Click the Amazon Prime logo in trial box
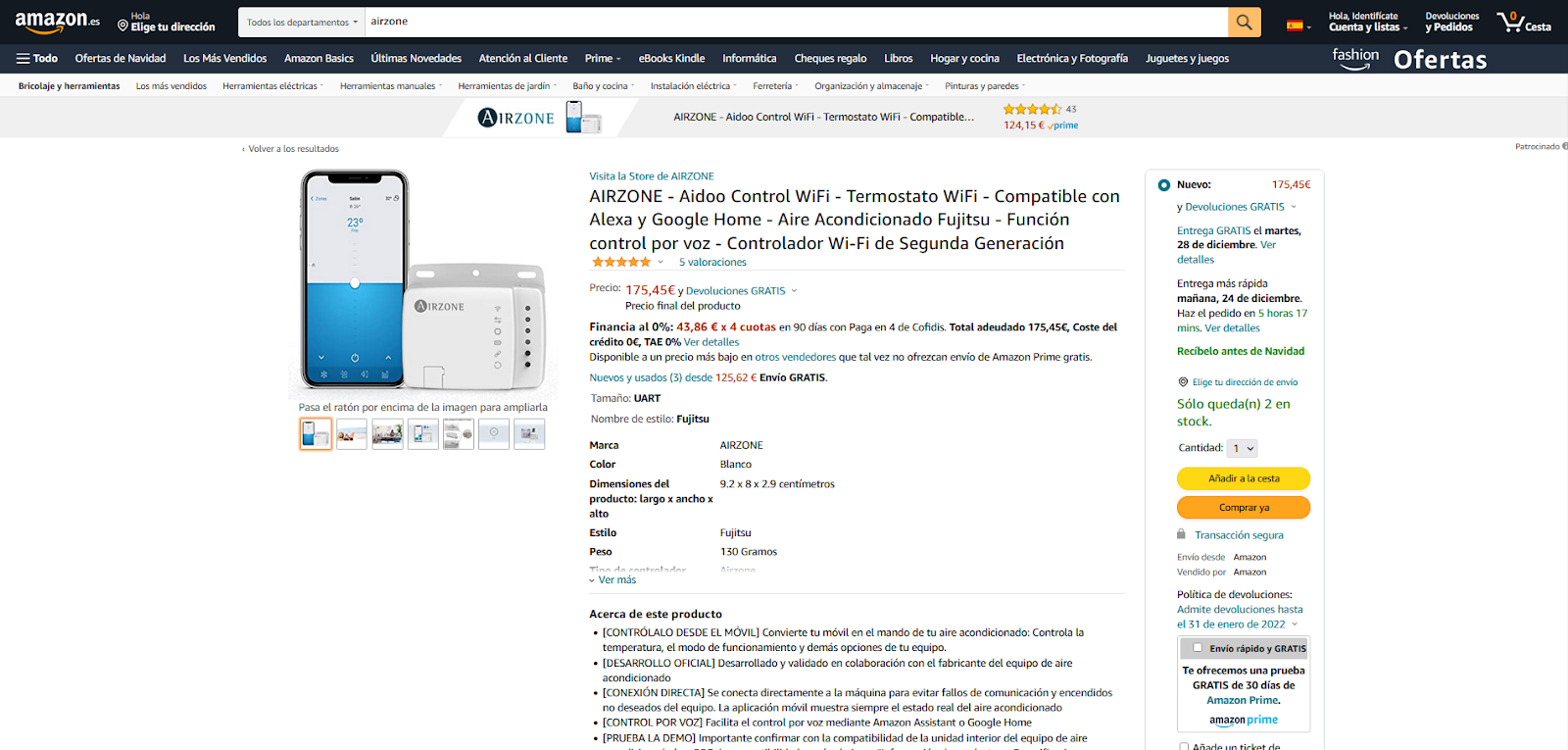This screenshot has width=1568, height=750. pos(1244,720)
